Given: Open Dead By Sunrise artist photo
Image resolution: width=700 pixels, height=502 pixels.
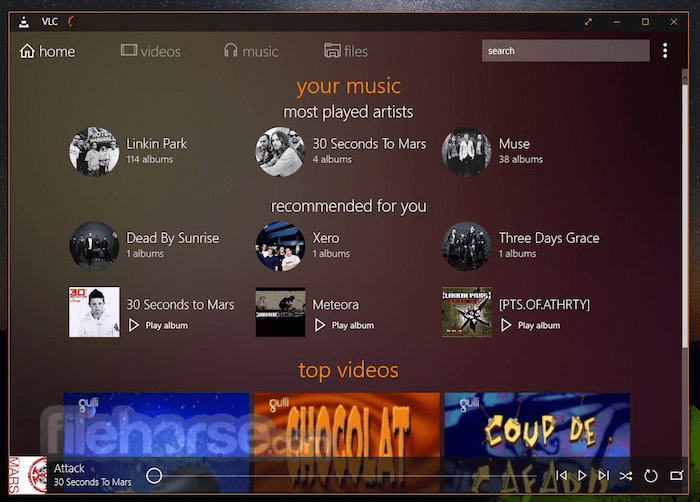Looking at the screenshot, I should [x=94, y=246].
